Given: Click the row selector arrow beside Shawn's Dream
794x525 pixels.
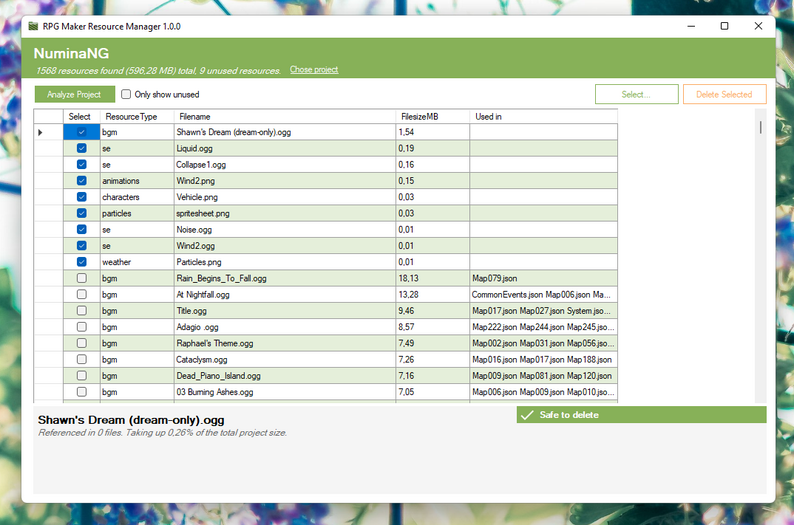Looking at the screenshot, I should (x=40, y=133).
